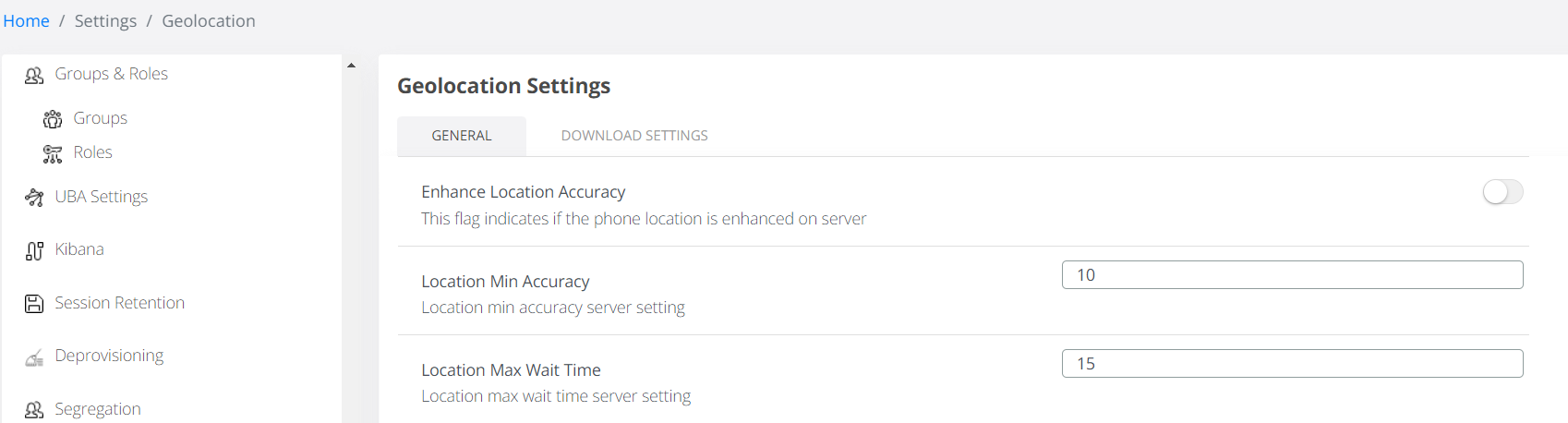The width and height of the screenshot is (1568, 423).
Task: Open the Download Settings tab
Action: point(634,136)
